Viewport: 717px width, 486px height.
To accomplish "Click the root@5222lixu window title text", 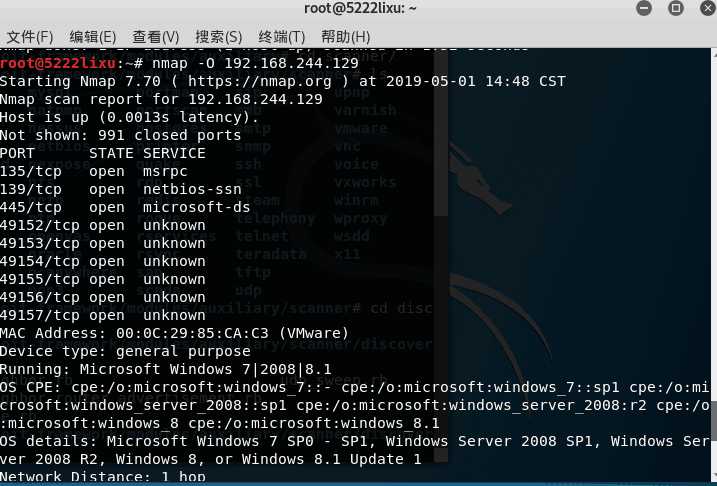I will pos(360,9).
